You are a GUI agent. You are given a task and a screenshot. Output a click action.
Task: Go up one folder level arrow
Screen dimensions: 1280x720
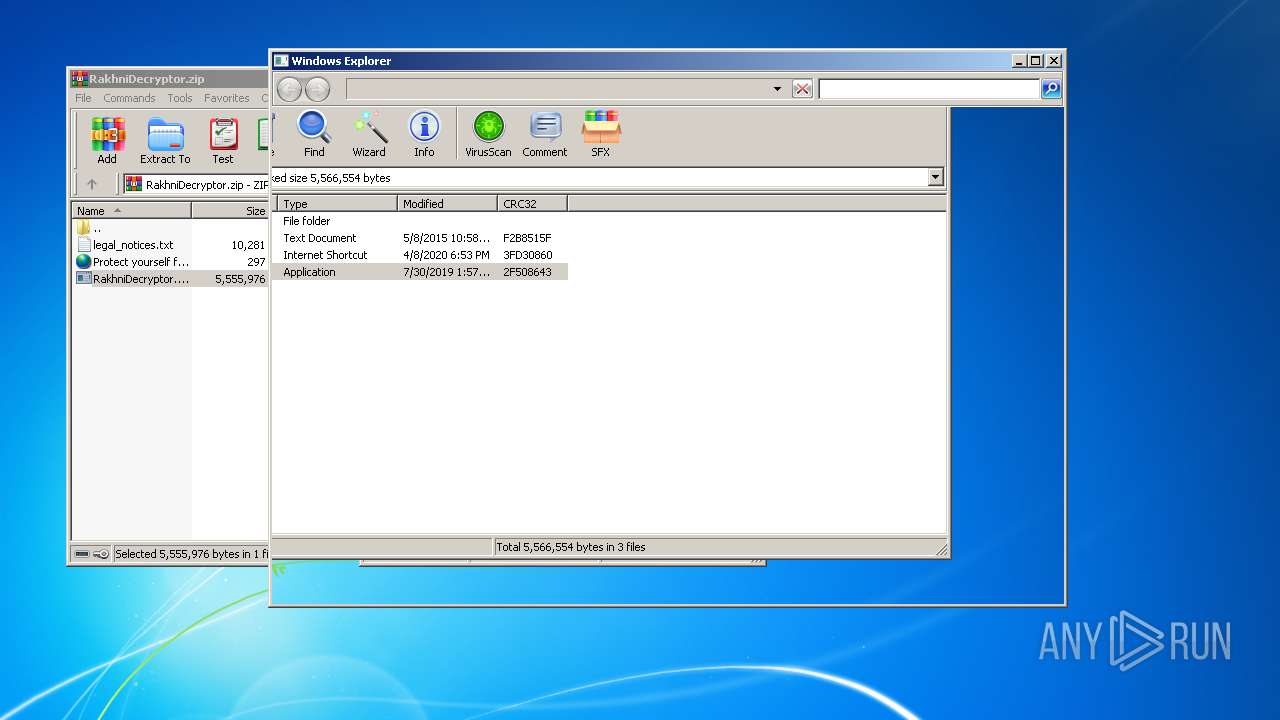pos(92,184)
